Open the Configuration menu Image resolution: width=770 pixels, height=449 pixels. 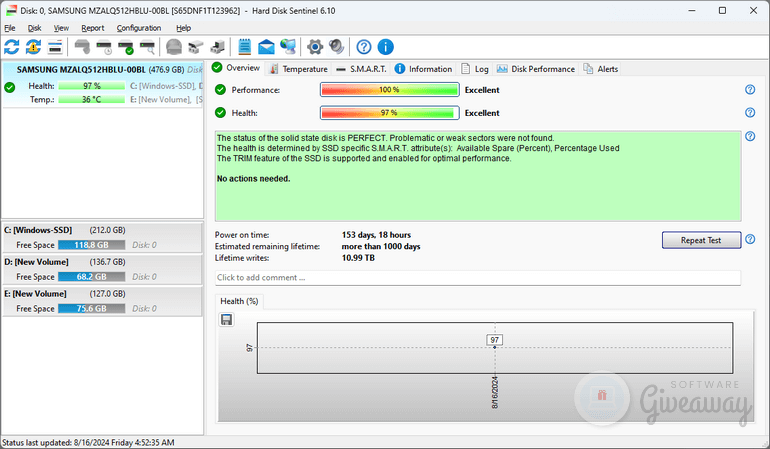click(x=139, y=28)
